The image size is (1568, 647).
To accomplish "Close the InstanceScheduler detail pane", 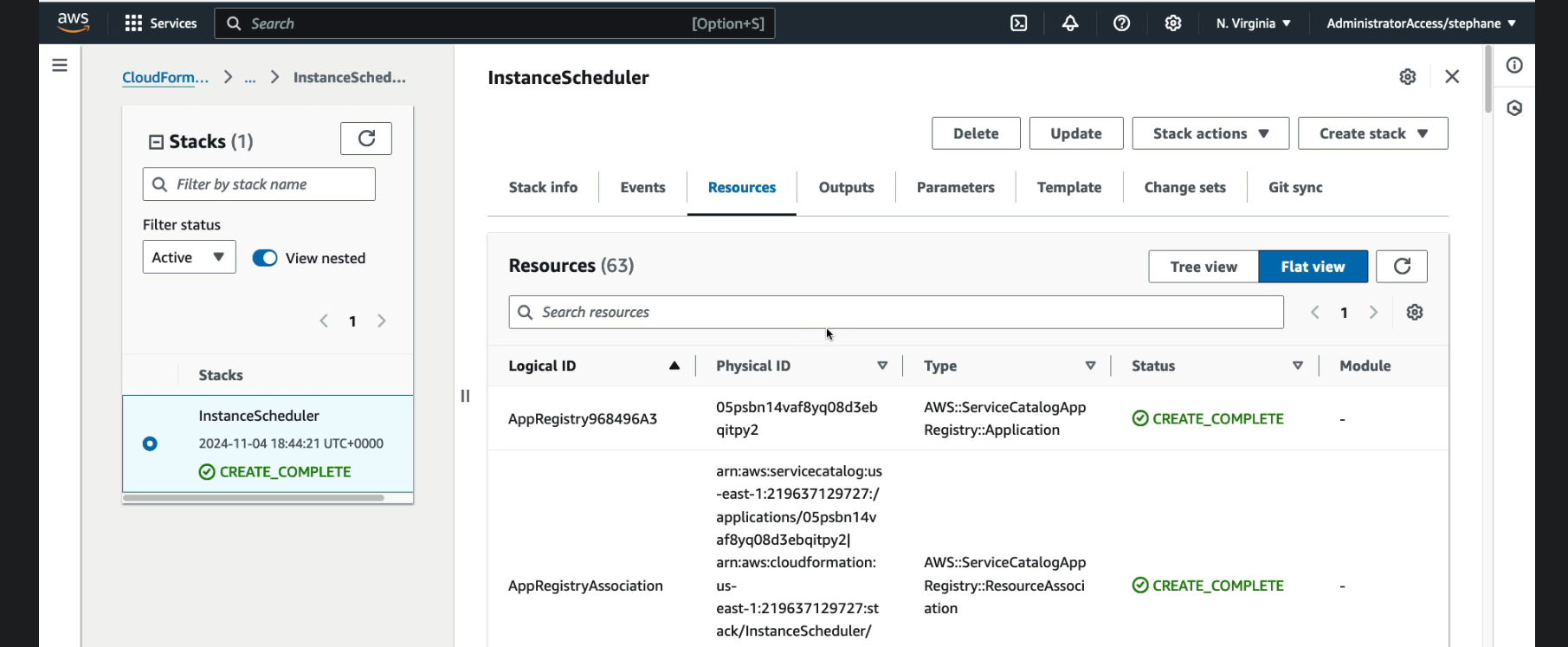I will pyautogui.click(x=1452, y=77).
